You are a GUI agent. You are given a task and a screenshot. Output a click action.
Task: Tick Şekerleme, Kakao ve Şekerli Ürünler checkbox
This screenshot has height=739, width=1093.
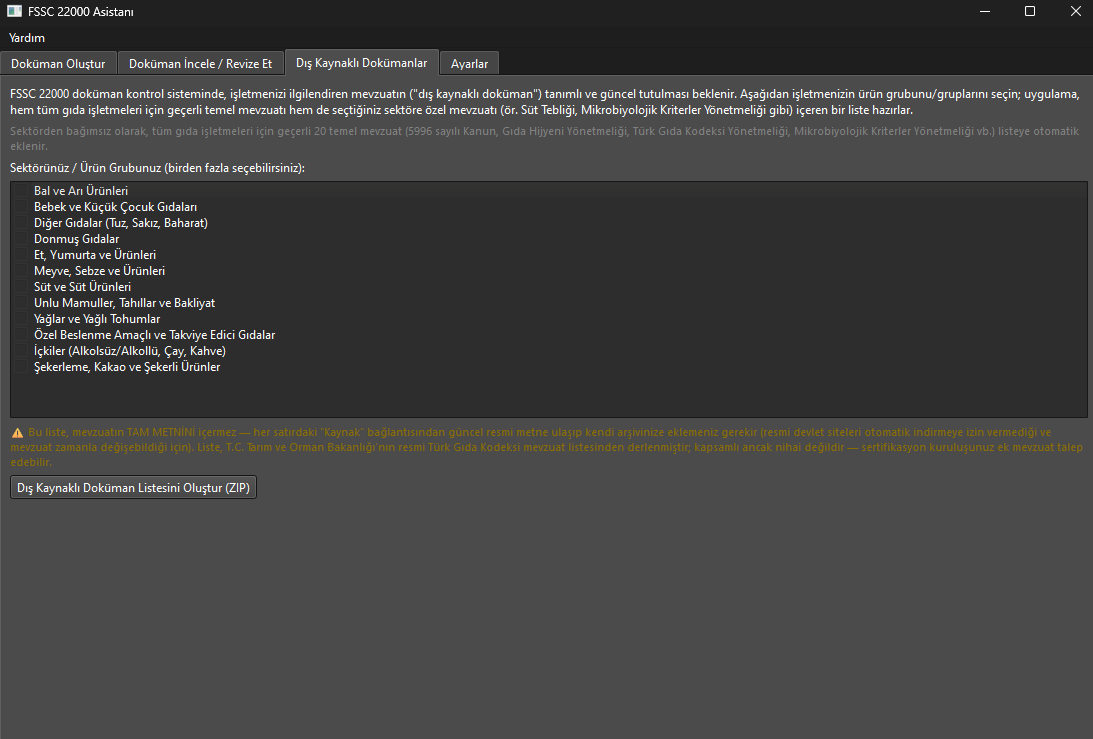22,367
